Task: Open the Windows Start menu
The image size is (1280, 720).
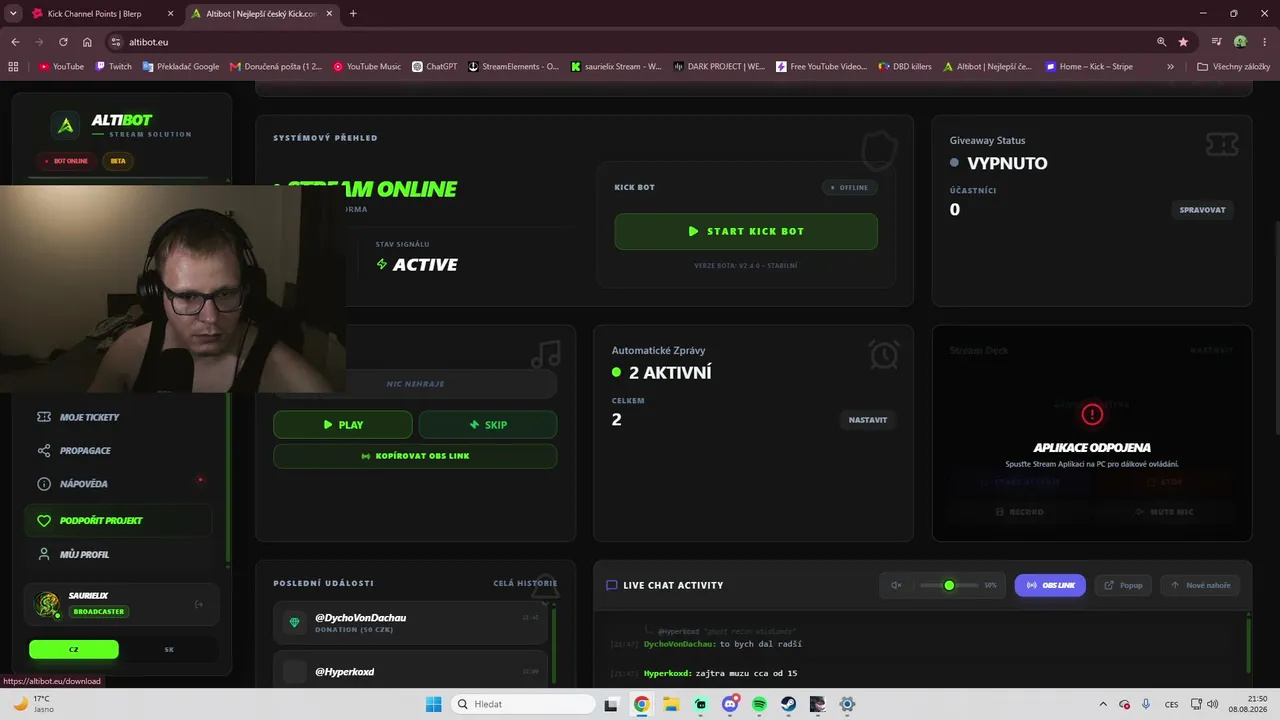Action: (433, 704)
